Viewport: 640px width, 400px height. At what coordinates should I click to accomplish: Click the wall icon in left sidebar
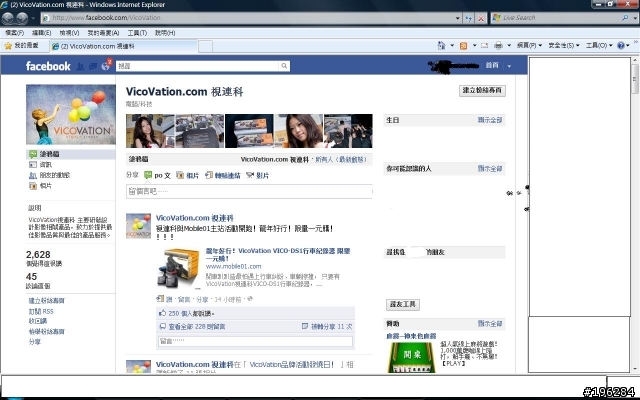pyautogui.click(x=33, y=154)
